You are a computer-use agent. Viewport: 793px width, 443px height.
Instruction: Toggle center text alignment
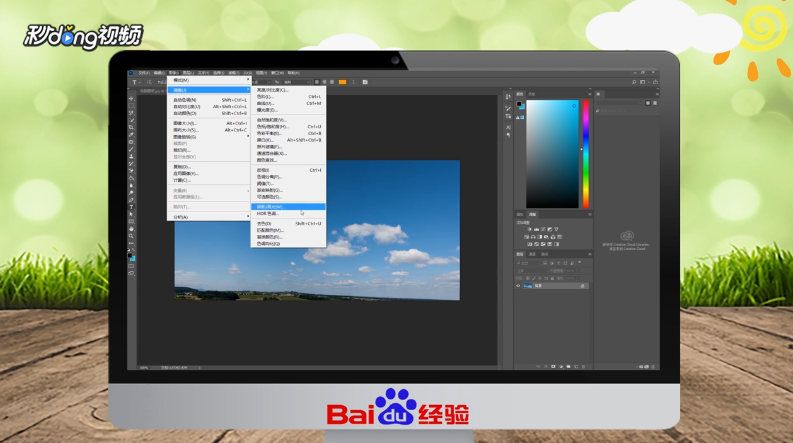click(x=325, y=82)
